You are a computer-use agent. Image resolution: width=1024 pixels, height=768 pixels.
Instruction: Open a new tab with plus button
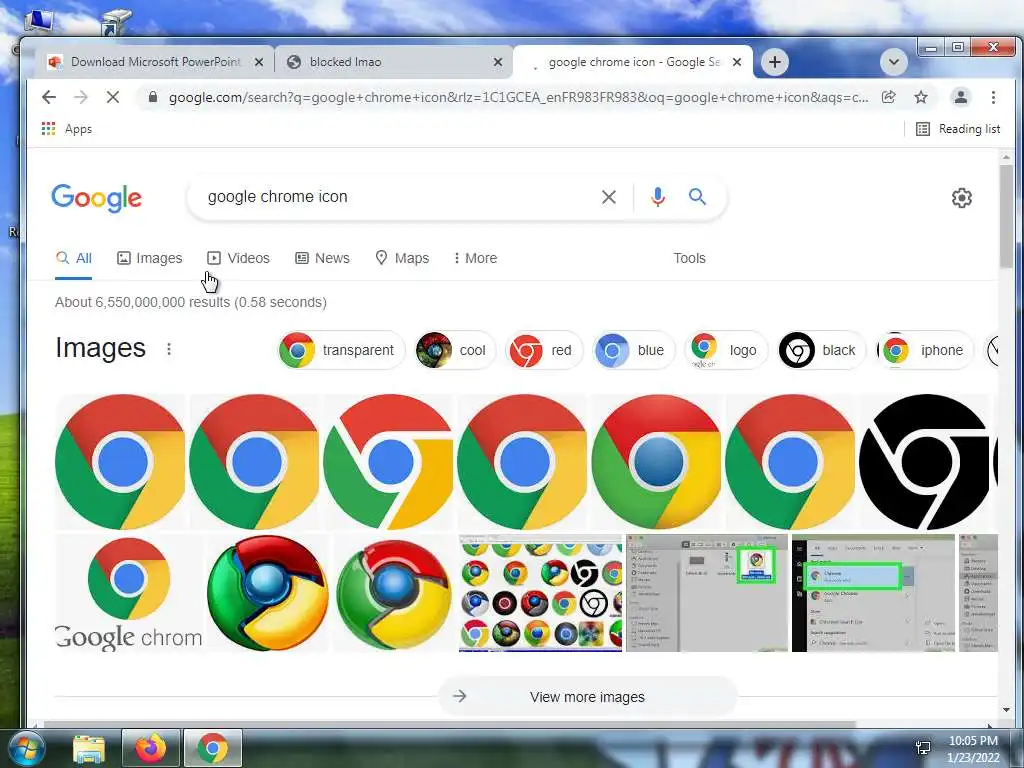[x=775, y=62]
